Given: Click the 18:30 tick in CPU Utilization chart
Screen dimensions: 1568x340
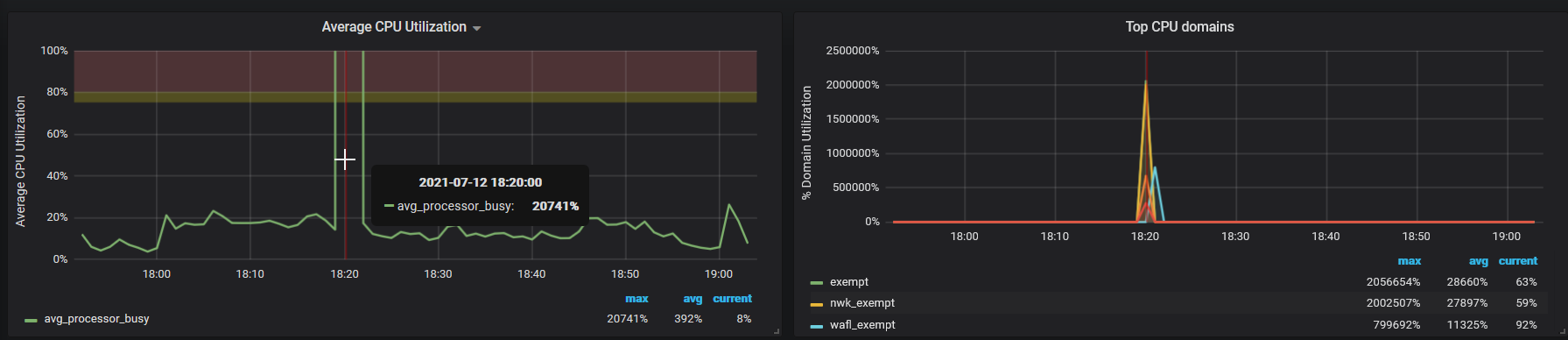Looking at the screenshot, I should [x=438, y=274].
